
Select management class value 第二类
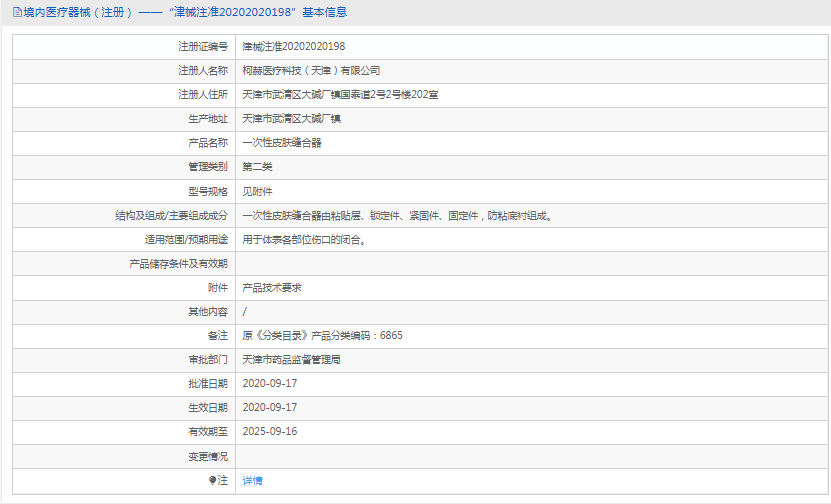coord(257,167)
